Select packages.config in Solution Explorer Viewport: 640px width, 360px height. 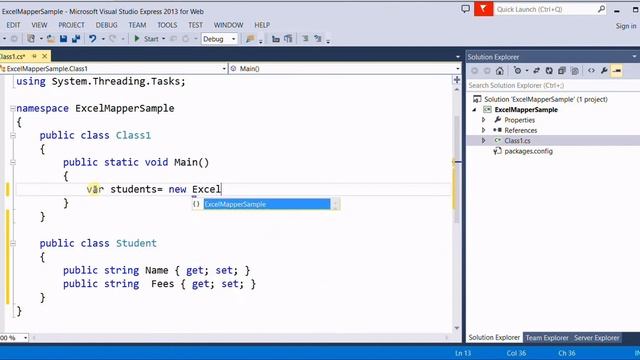click(x=528, y=151)
